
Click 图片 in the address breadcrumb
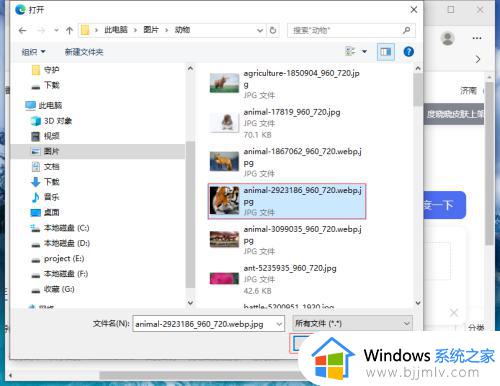[x=151, y=30]
